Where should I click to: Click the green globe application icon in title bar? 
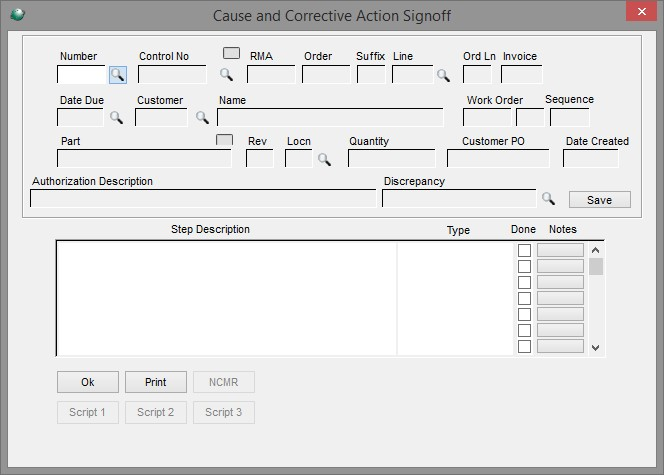[x=17, y=15]
